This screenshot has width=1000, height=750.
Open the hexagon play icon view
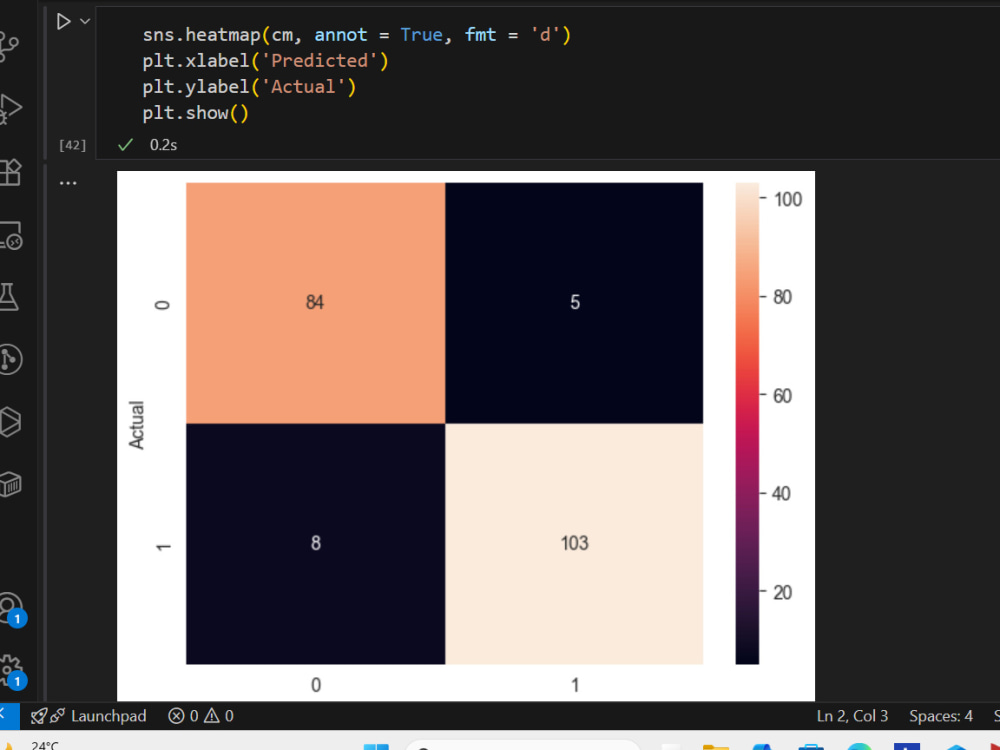click(10, 422)
